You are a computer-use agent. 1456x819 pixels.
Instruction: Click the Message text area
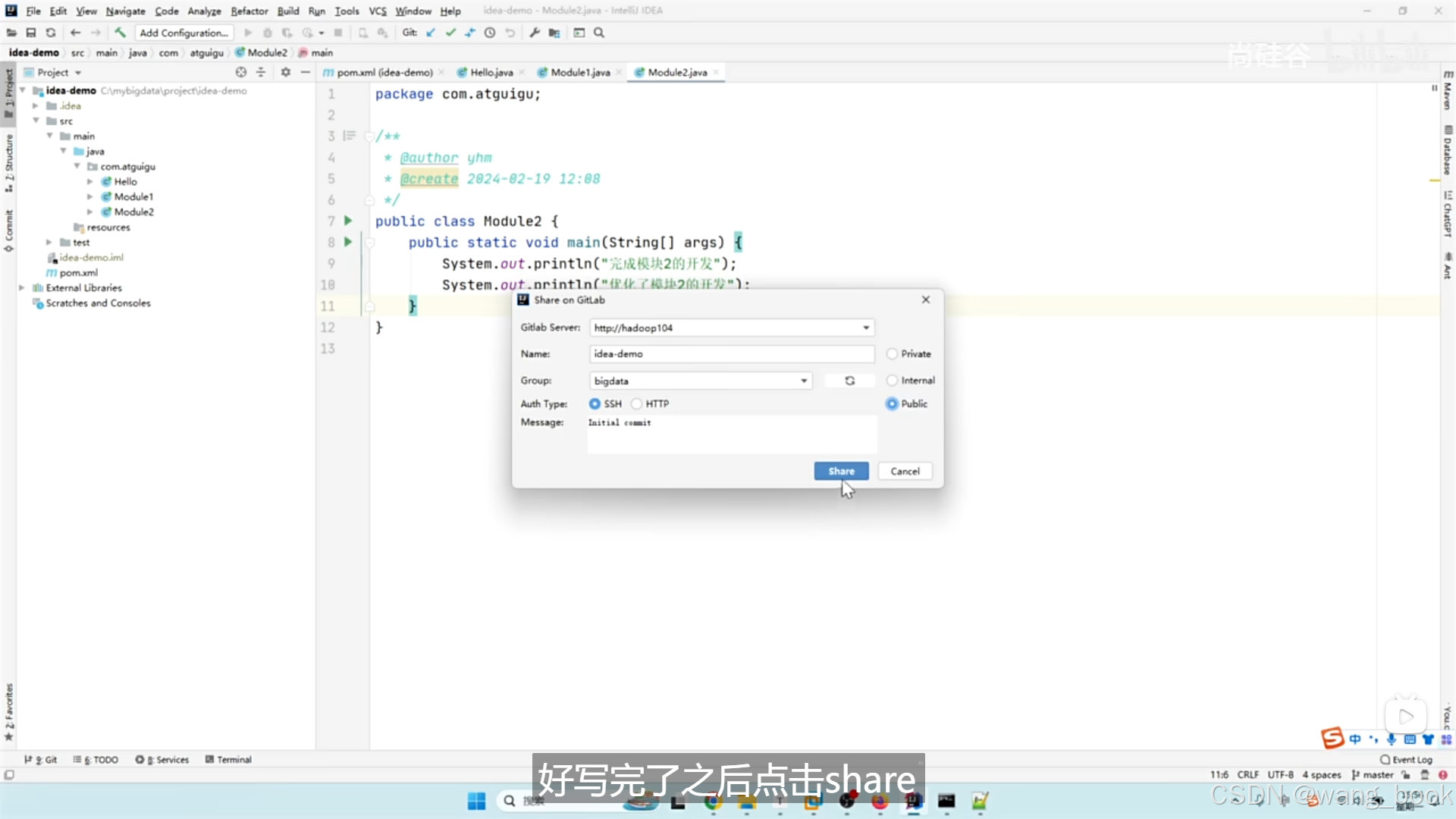(732, 435)
